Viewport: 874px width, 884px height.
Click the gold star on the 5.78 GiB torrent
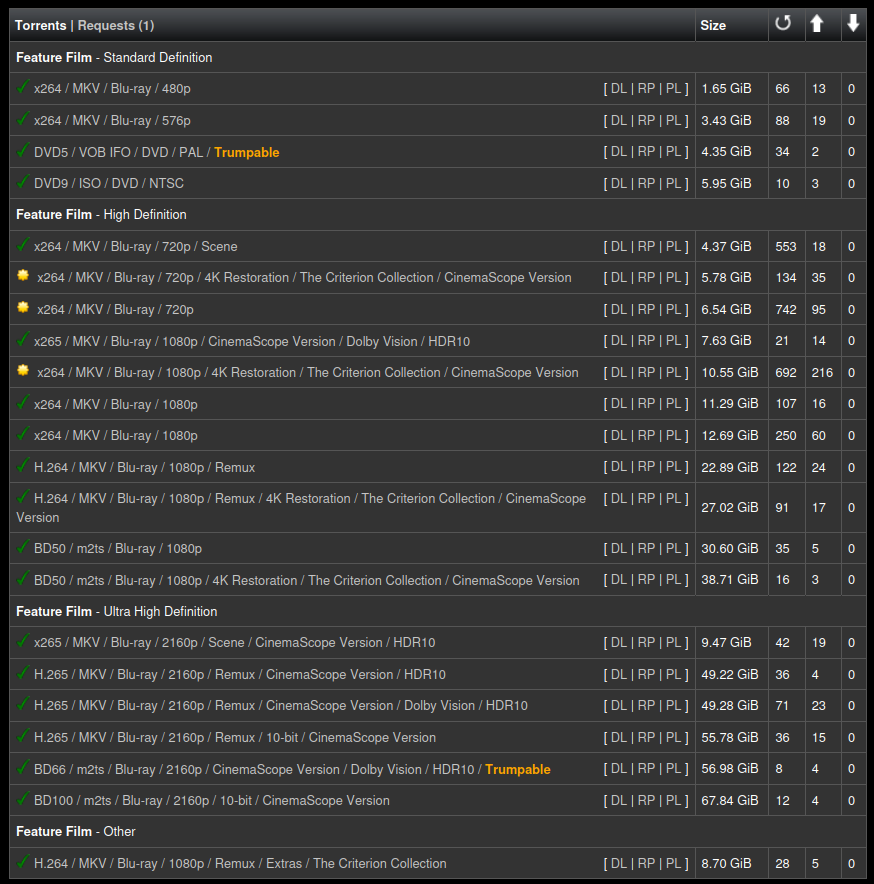point(23,275)
